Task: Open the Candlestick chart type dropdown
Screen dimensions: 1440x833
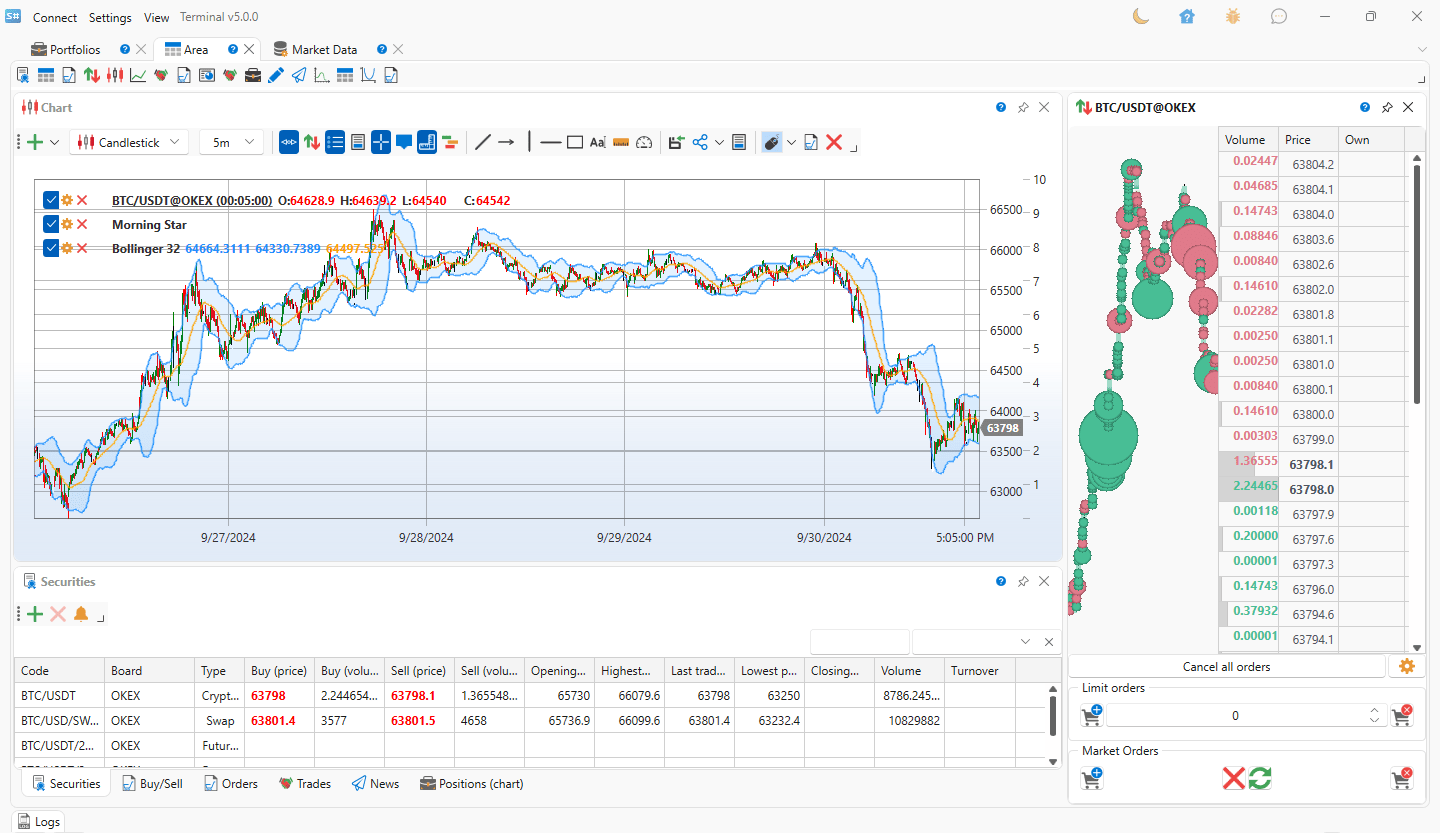Action: coord(128,141)
